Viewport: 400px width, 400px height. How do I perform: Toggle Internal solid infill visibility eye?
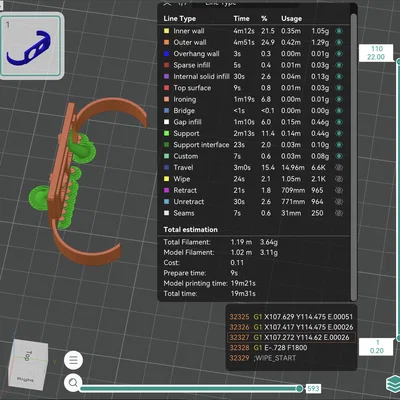click(339, 76)
